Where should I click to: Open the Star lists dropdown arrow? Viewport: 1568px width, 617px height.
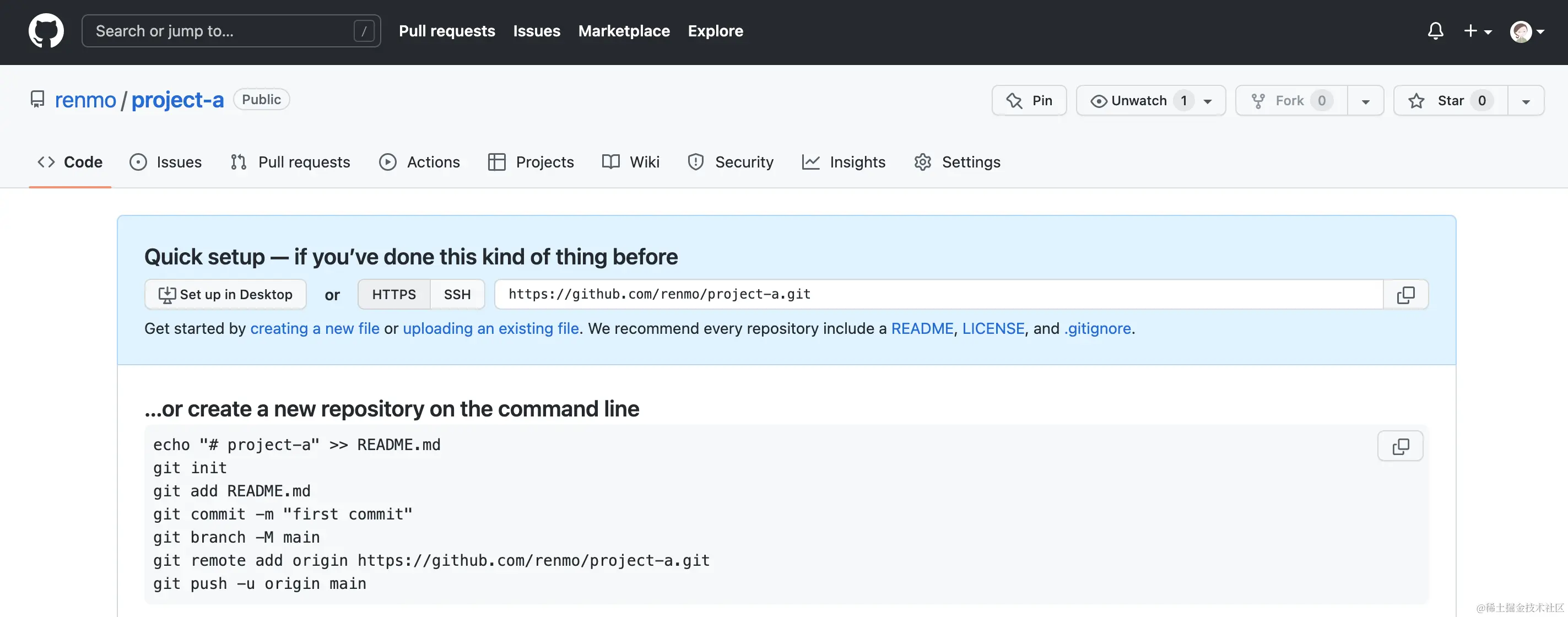1526,101
